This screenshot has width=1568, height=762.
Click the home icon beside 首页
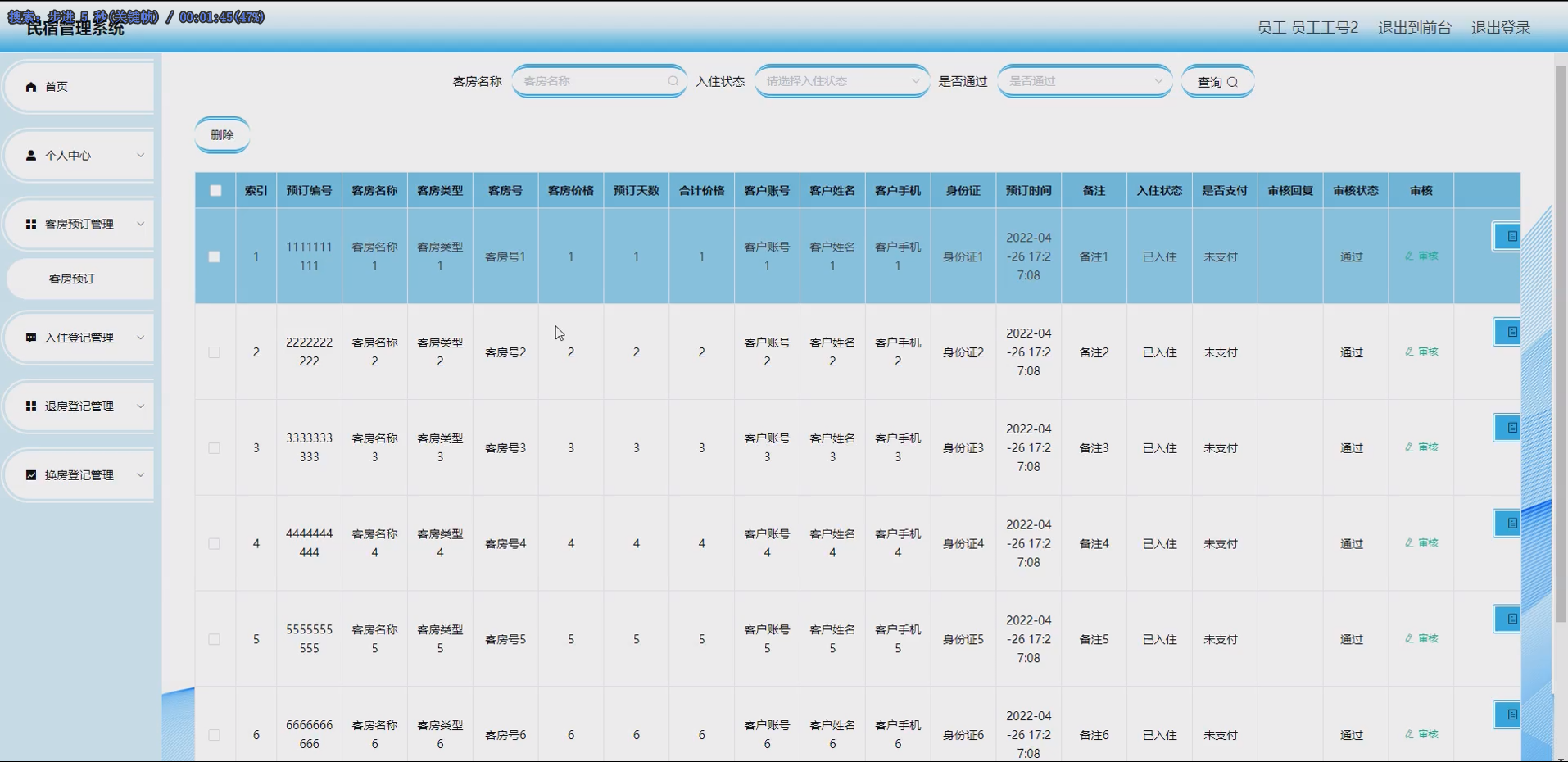click(x=31, y=86)
